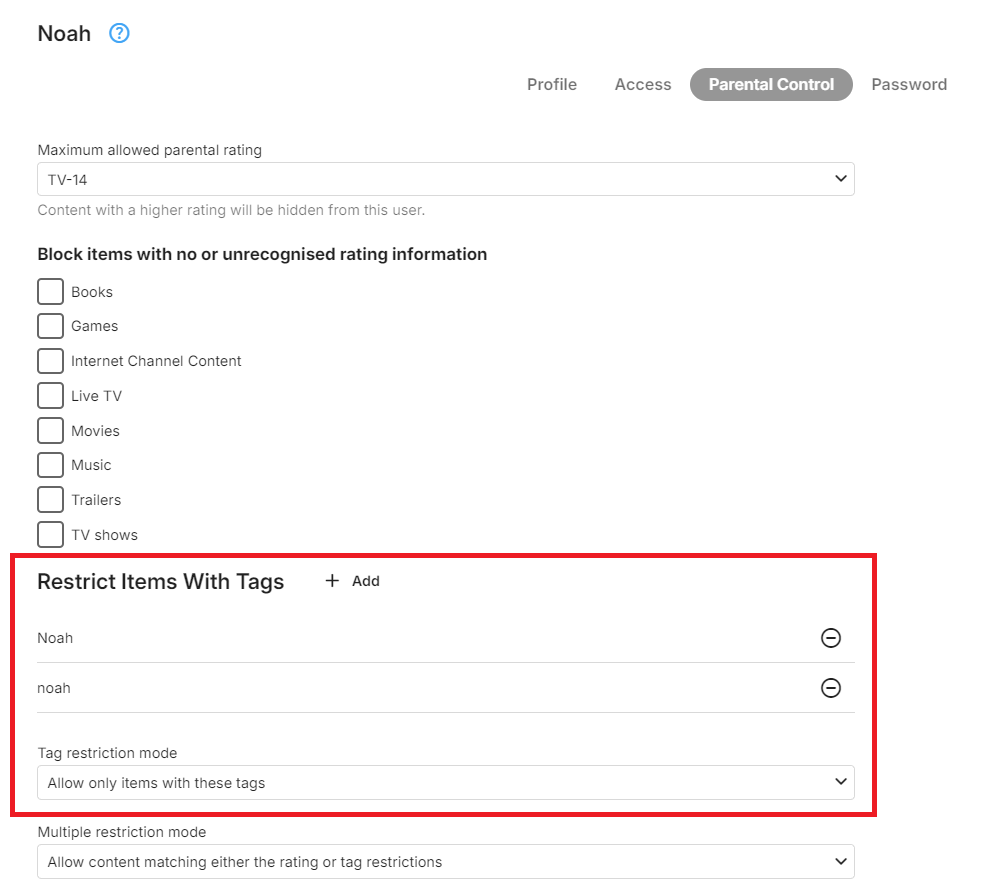Screen dimensions: 982x890
Task: Tick Internet Channel Content checkbox
Action: [x=51, y=361]
